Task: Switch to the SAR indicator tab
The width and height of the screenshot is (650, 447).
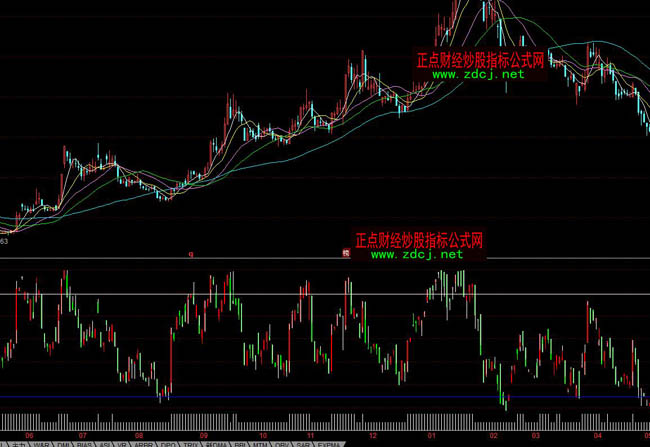Action: click(301, 443)
